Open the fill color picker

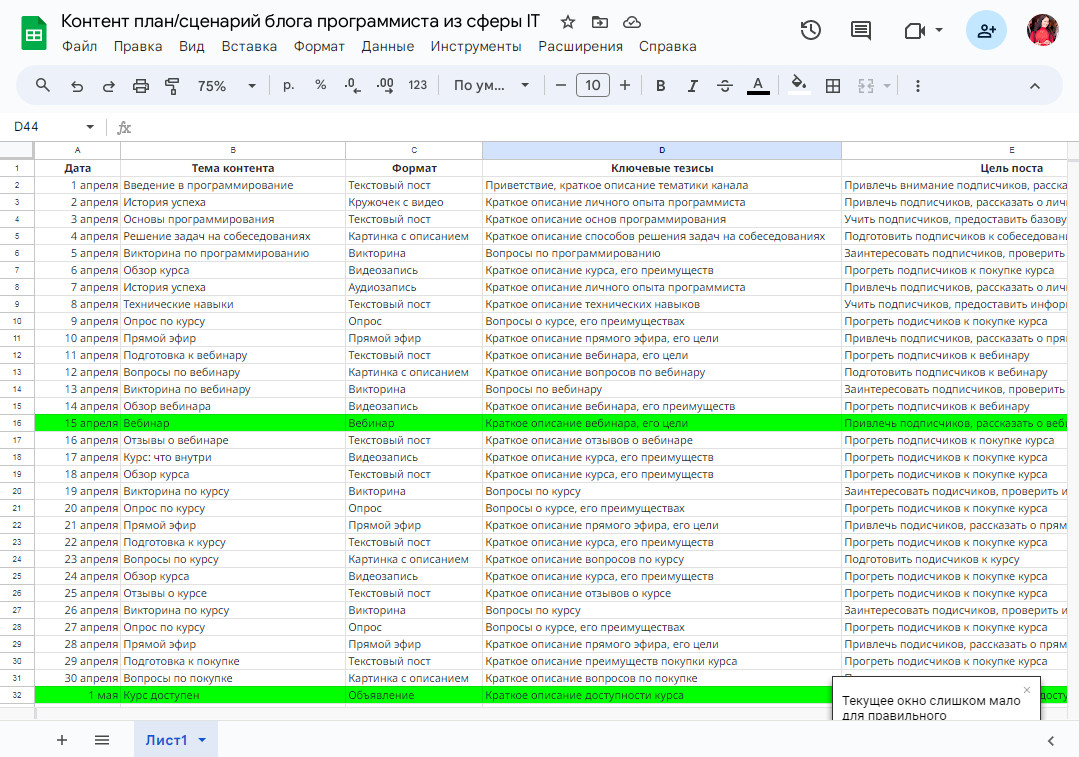799,85
